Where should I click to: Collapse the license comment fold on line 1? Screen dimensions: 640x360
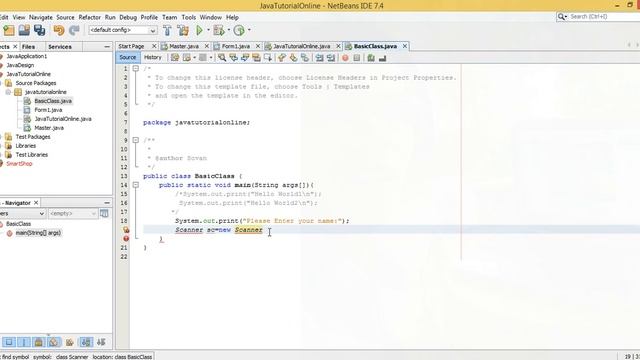coord(136,69)
